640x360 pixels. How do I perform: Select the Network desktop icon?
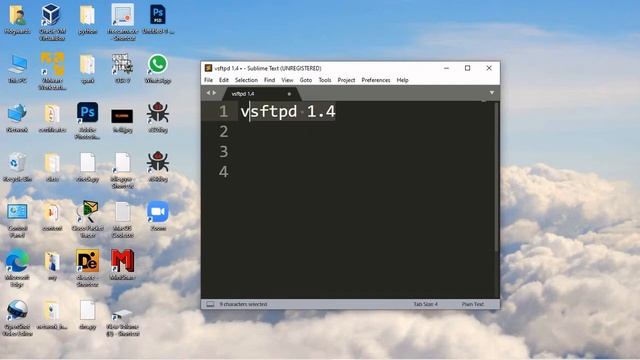17,118
